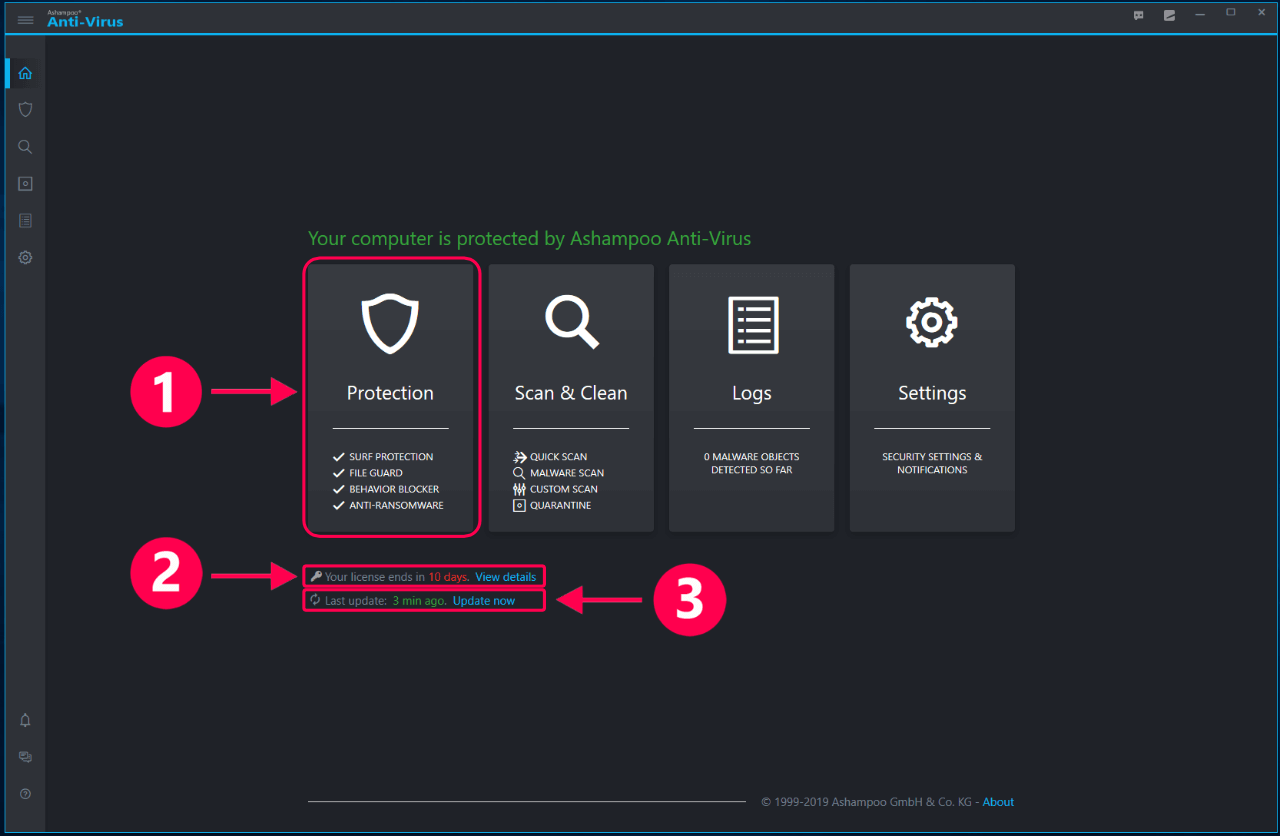Click the Ashampoo Anti-Virus logo
Image resolution: width=1280 pixels, height=836 pixels.
tap(85, 19)
